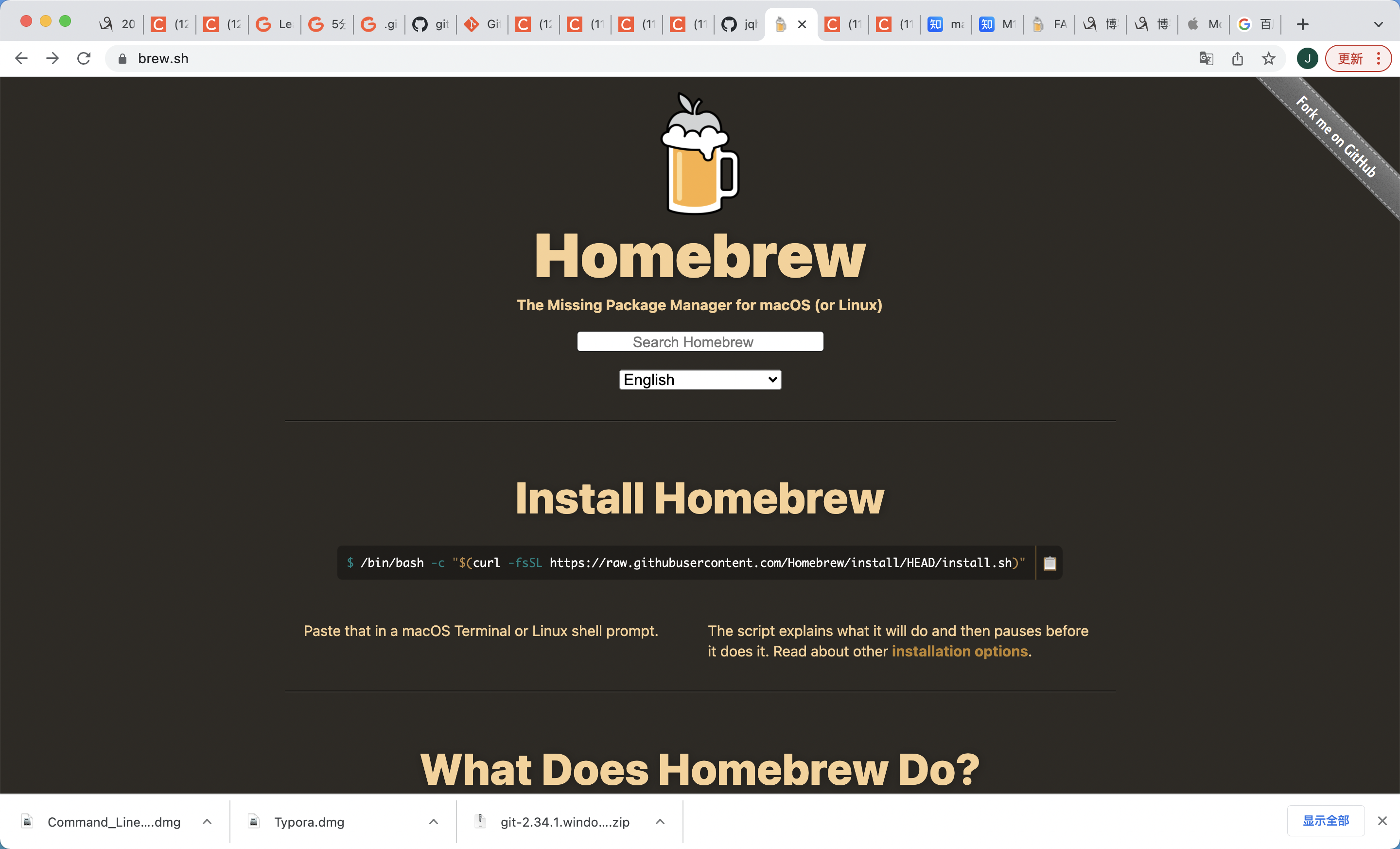The width and height of the screenshot is (1400, 849).
Task: Expand options for Typora.dmg download
Action: click(x=433, y=822)
